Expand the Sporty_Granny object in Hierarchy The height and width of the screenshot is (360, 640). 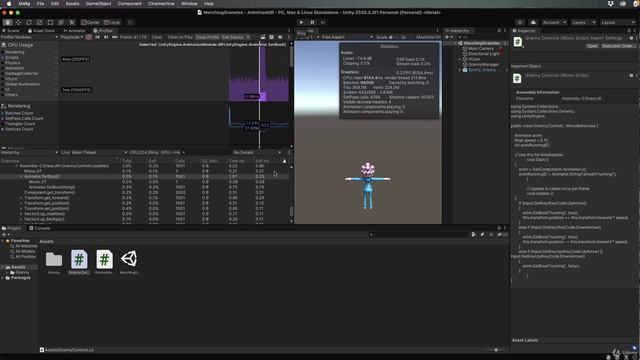coord(460,70)
